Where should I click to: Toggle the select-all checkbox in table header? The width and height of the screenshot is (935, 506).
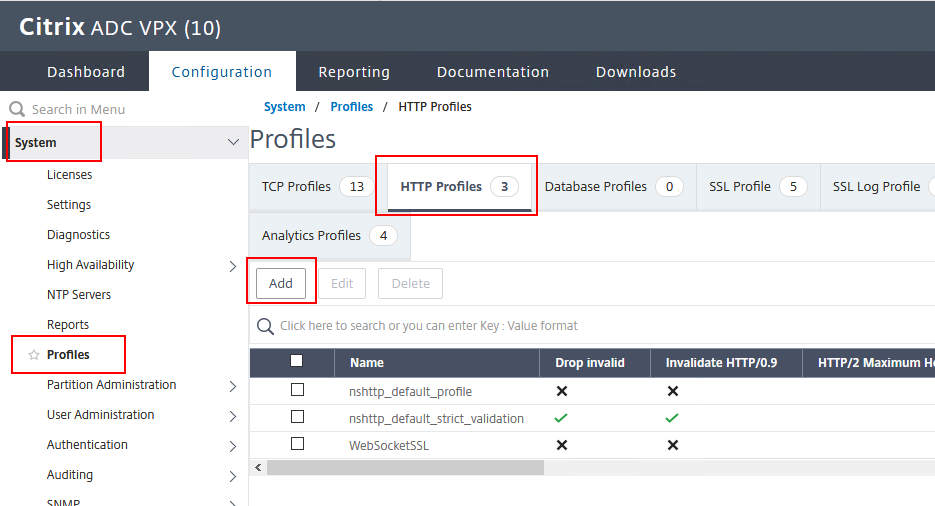pos(296,362)
